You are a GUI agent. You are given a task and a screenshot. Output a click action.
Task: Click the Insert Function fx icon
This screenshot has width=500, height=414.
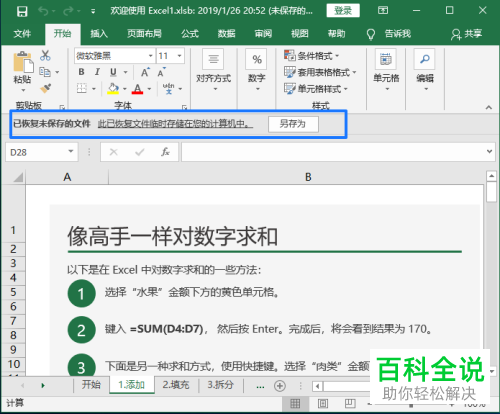click(x=165, y=152)
